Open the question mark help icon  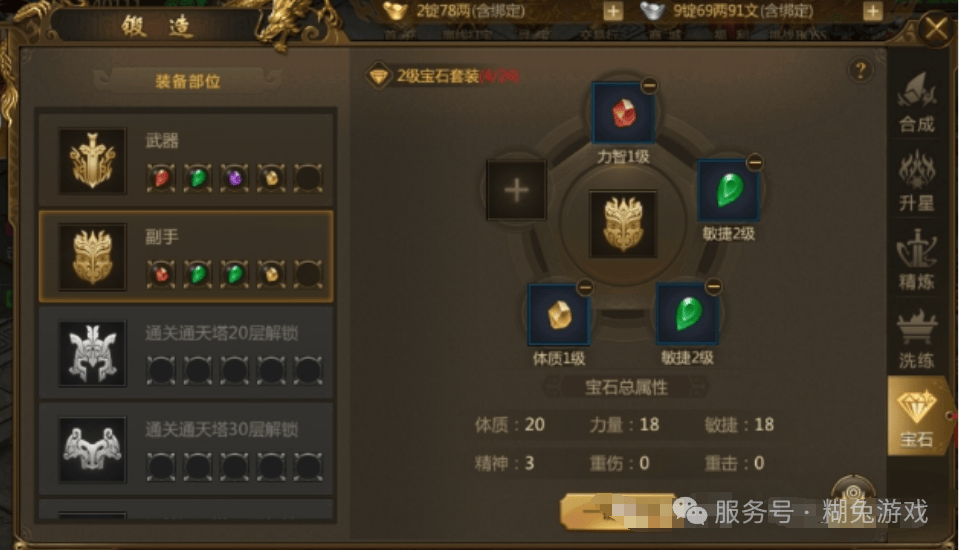pos(861,71)
